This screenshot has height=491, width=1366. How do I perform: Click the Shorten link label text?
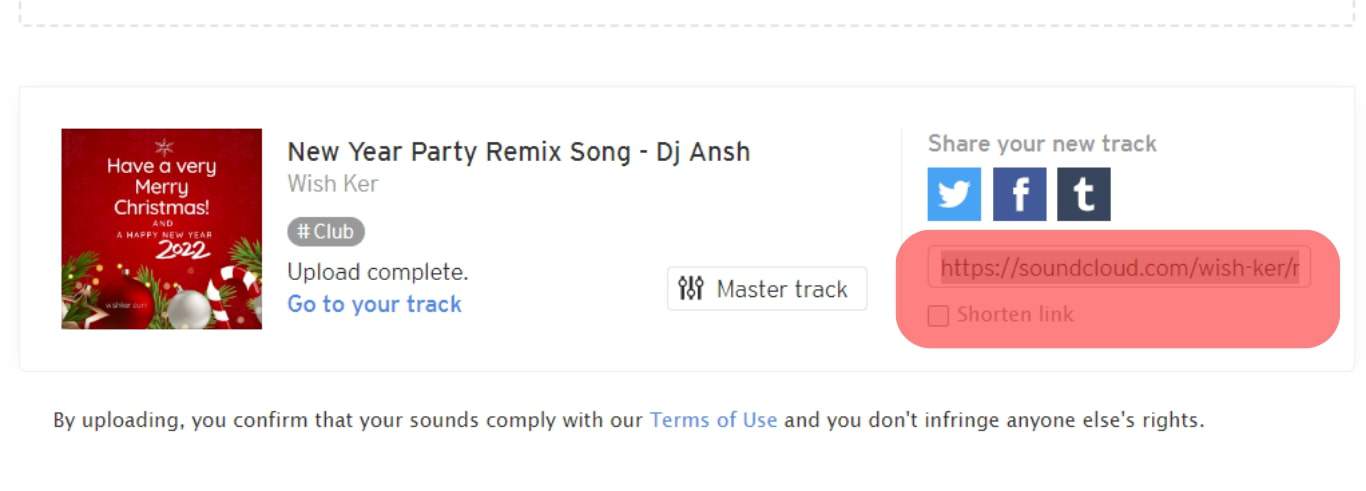(1015, 314)
